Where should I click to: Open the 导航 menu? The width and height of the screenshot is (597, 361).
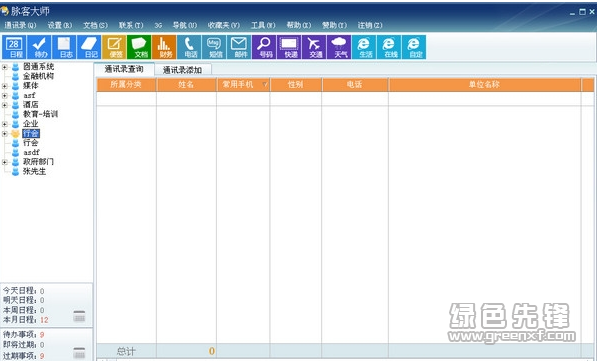pyautogui.click(x=185, y=25)
